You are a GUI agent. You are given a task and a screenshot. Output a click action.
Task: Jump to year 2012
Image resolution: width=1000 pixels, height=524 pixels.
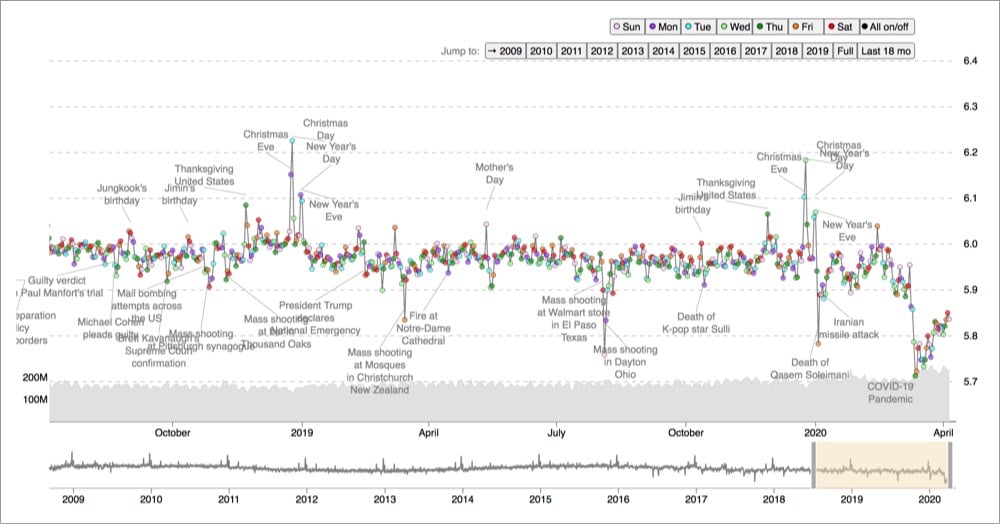point(601,50)
